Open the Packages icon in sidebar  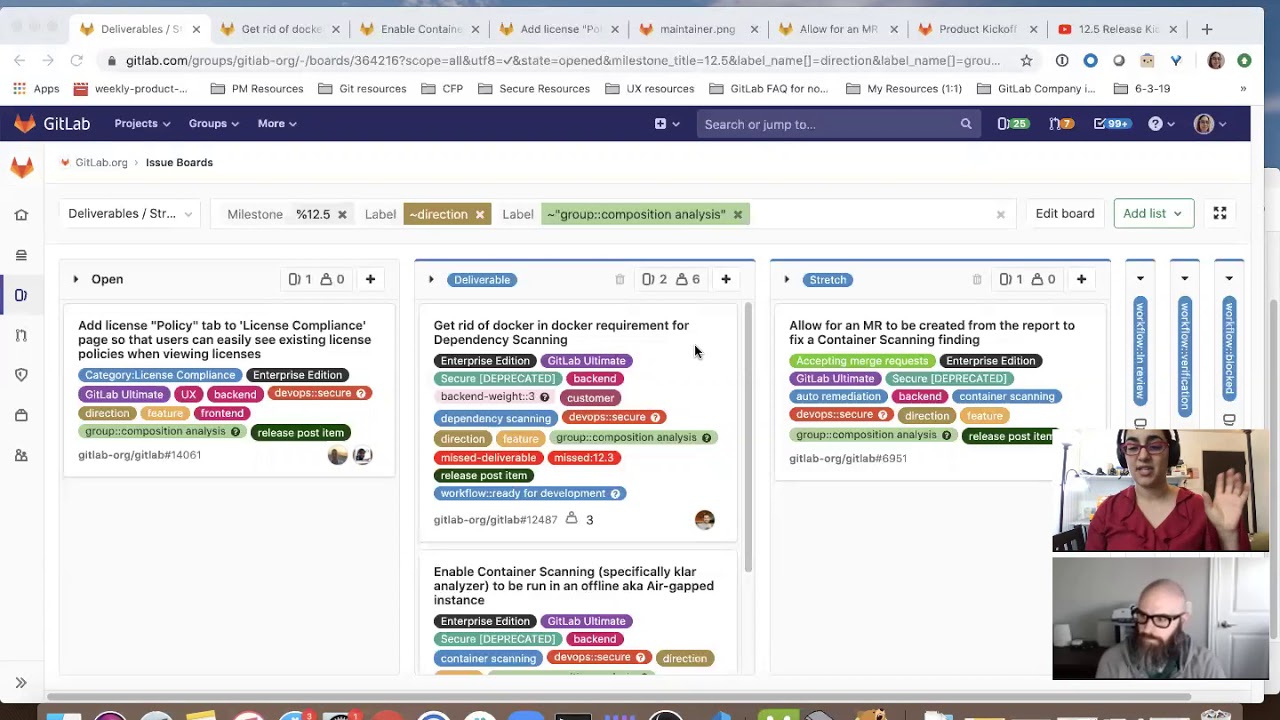(21, 415)
